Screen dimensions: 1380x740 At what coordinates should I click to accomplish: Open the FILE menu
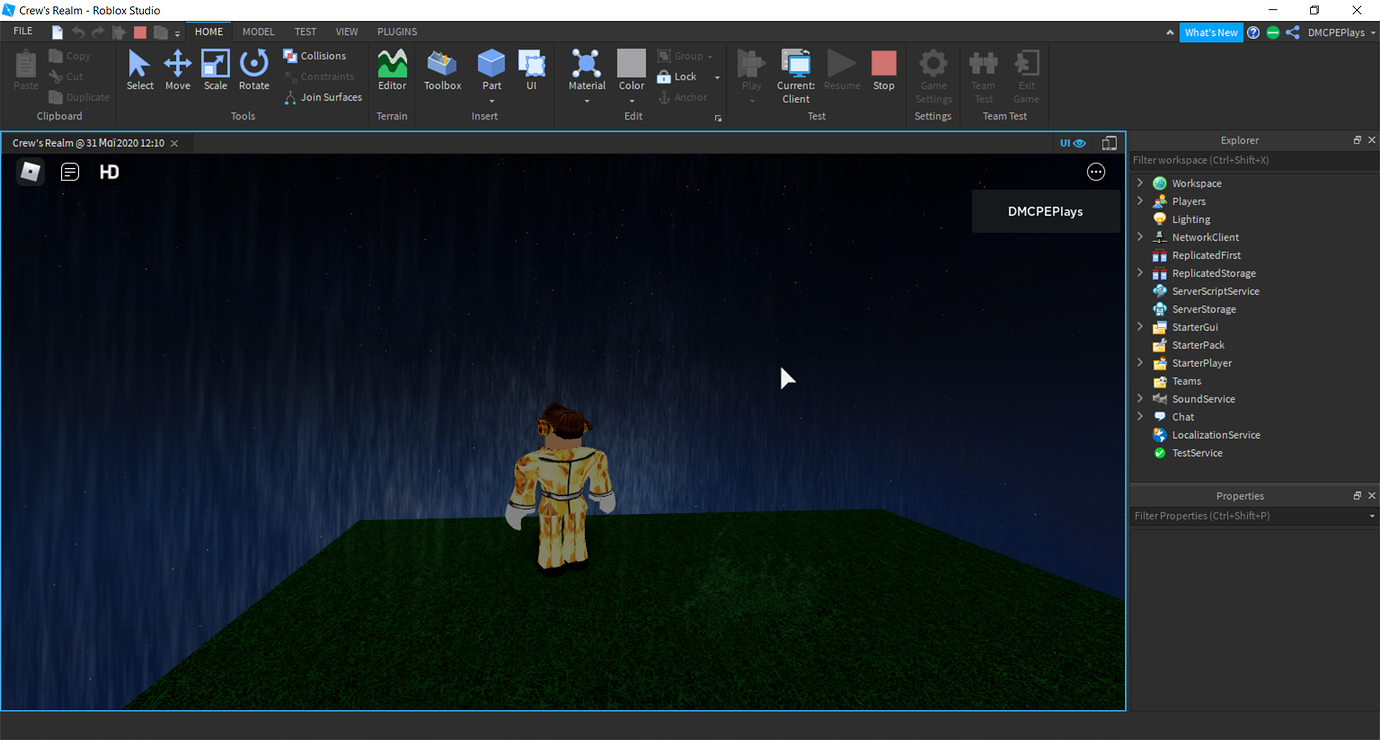coord(21,31)
